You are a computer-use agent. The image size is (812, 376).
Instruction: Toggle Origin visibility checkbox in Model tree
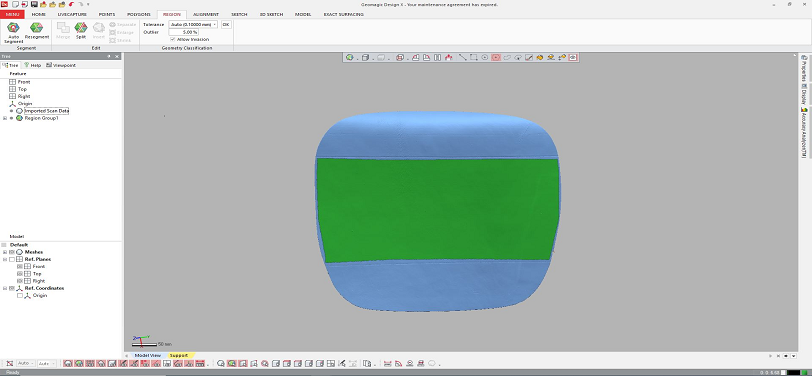point(20,295)
